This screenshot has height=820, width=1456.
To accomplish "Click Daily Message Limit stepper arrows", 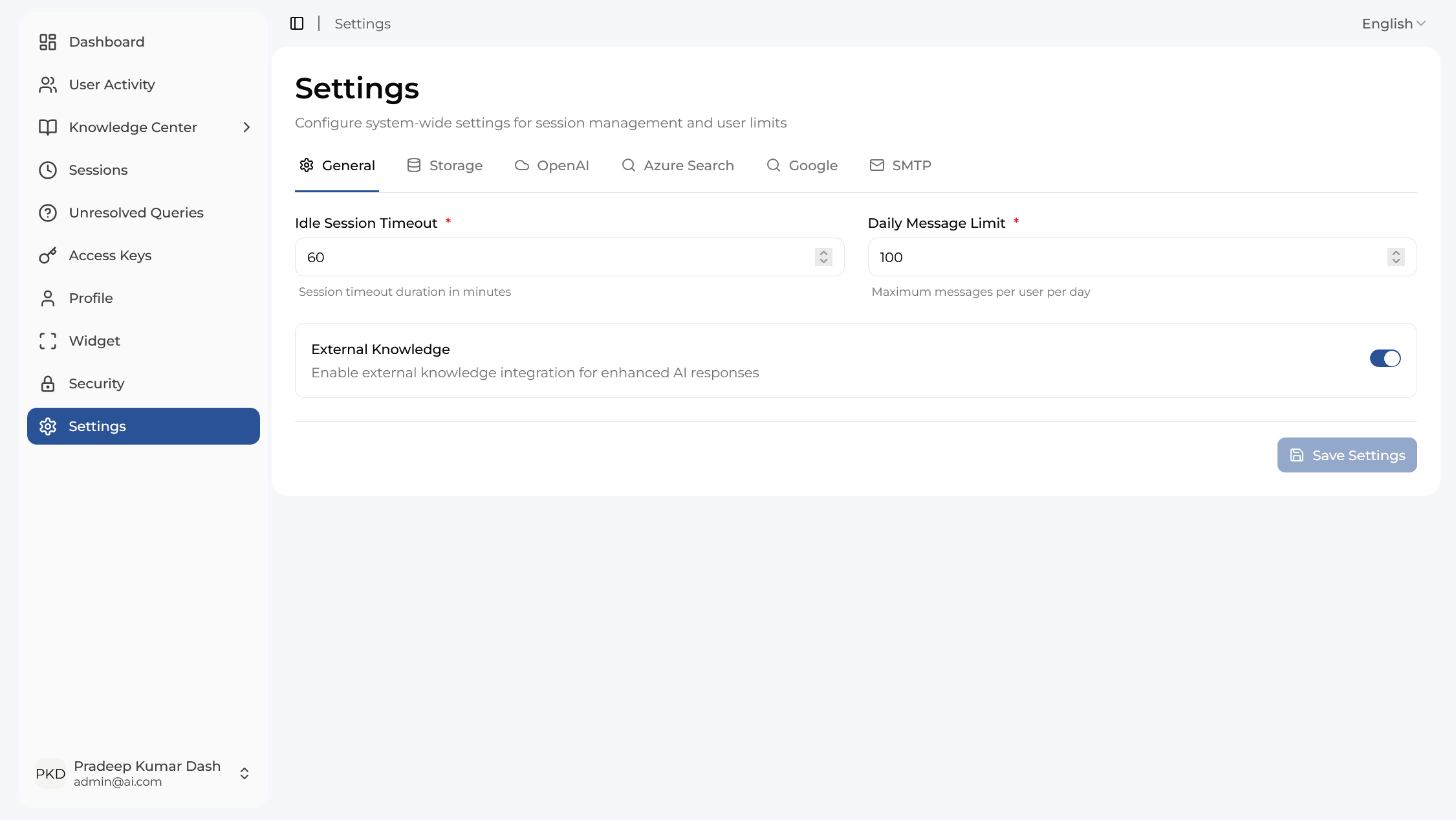I will [x=1396, y=257].
